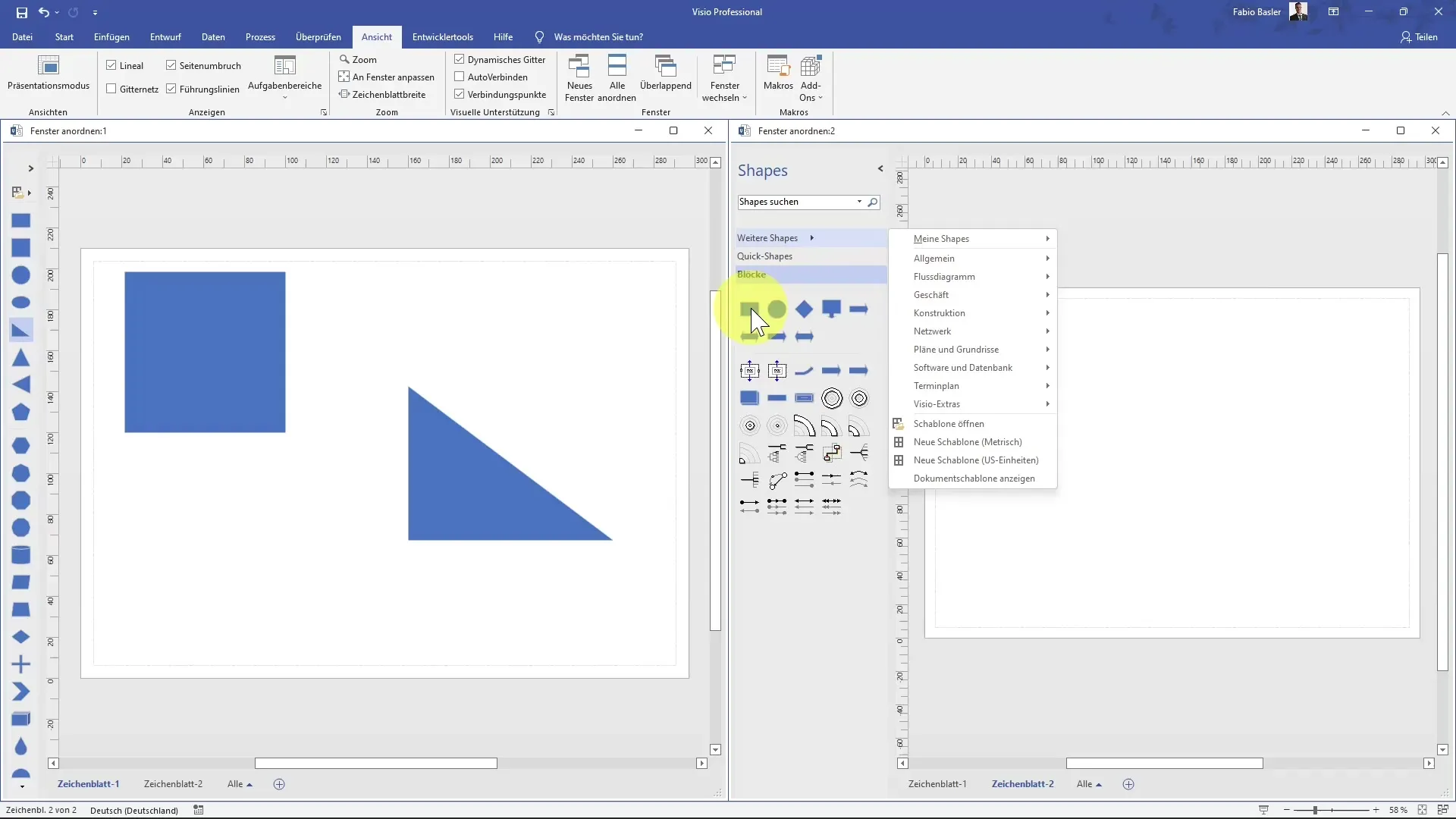Screen dimensions: 1456x819
Task: Click Überlappend windows icon
Action: pyautogui.click(x=665, y=74)
